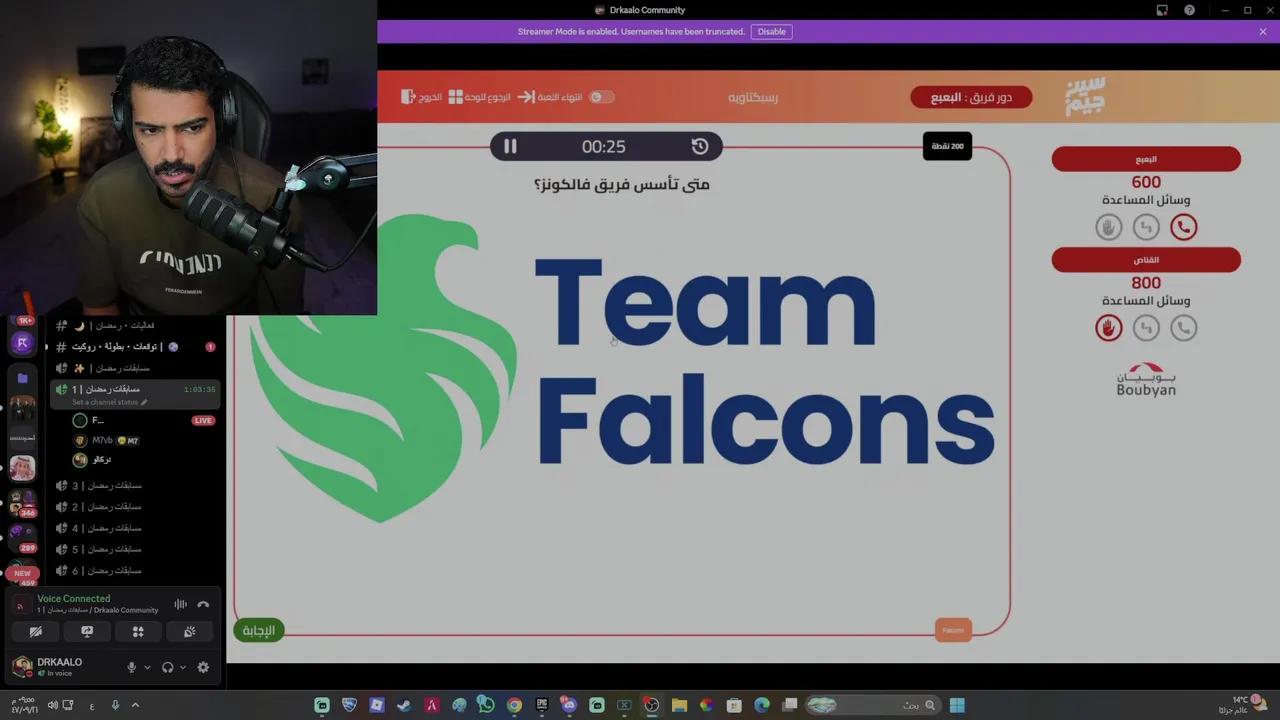Disconnect from voice with hang-up icon
Viewport: 1280px width, 720px height.
203,604
